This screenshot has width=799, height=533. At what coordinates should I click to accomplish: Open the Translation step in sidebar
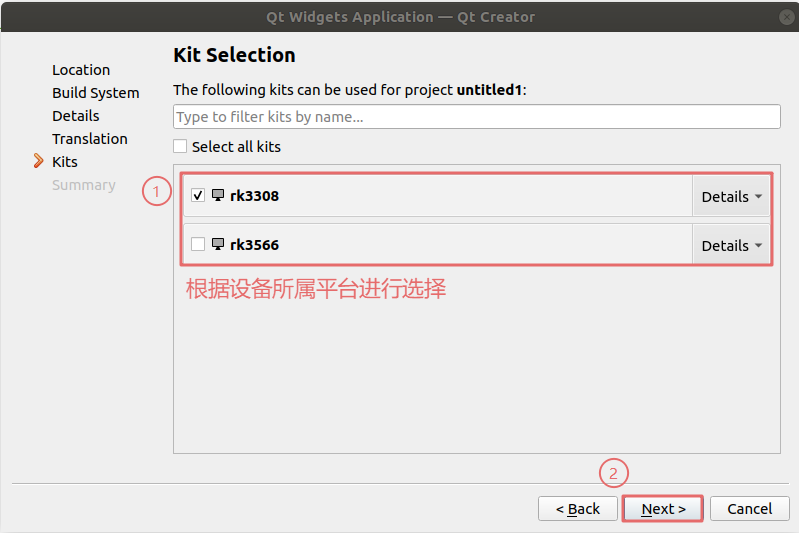pos(90,139)
